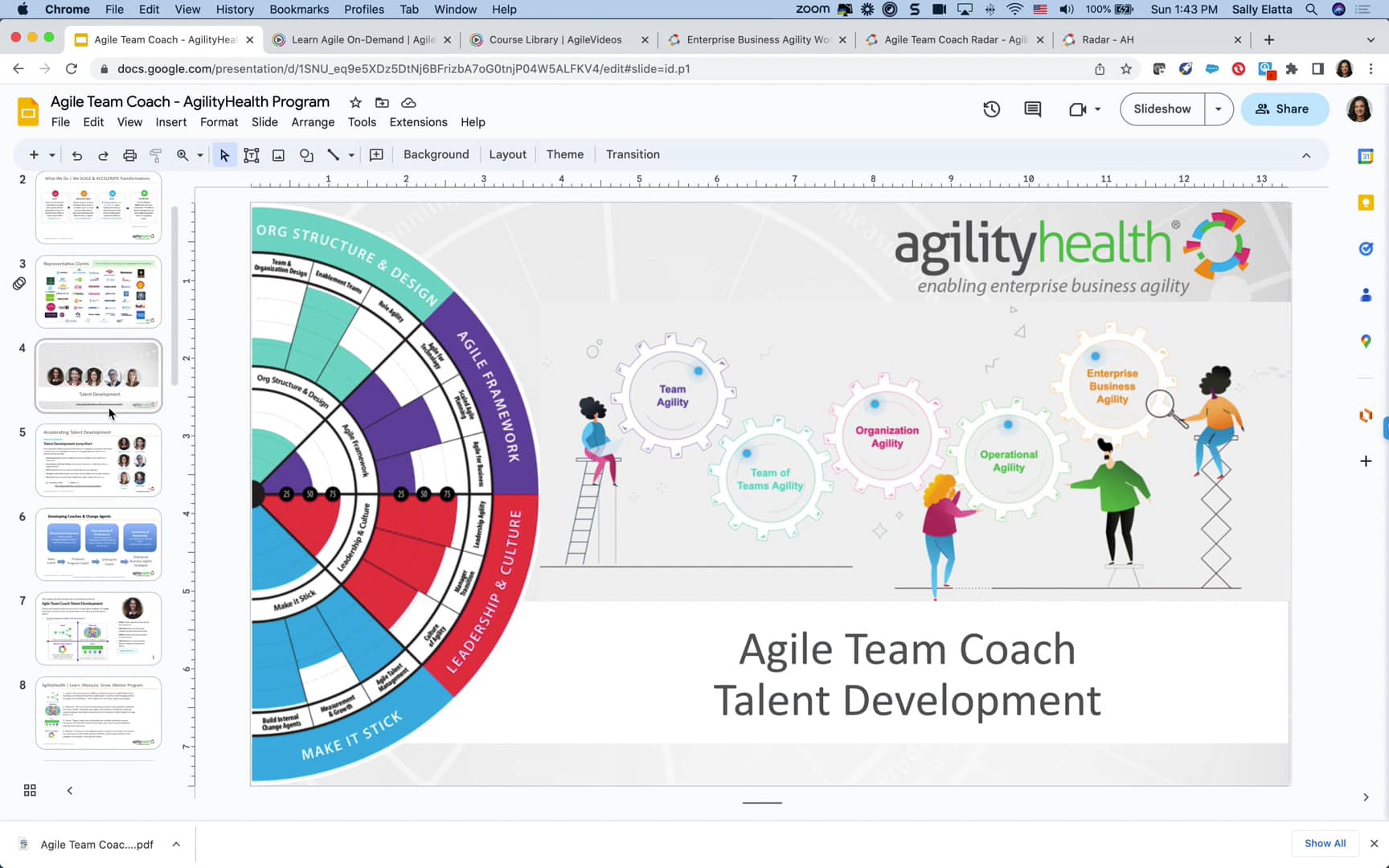Collapse the PDF preview with the chevron
Image resolution: width=1389 pixels, height=868 pixels.
click(175, 844)
